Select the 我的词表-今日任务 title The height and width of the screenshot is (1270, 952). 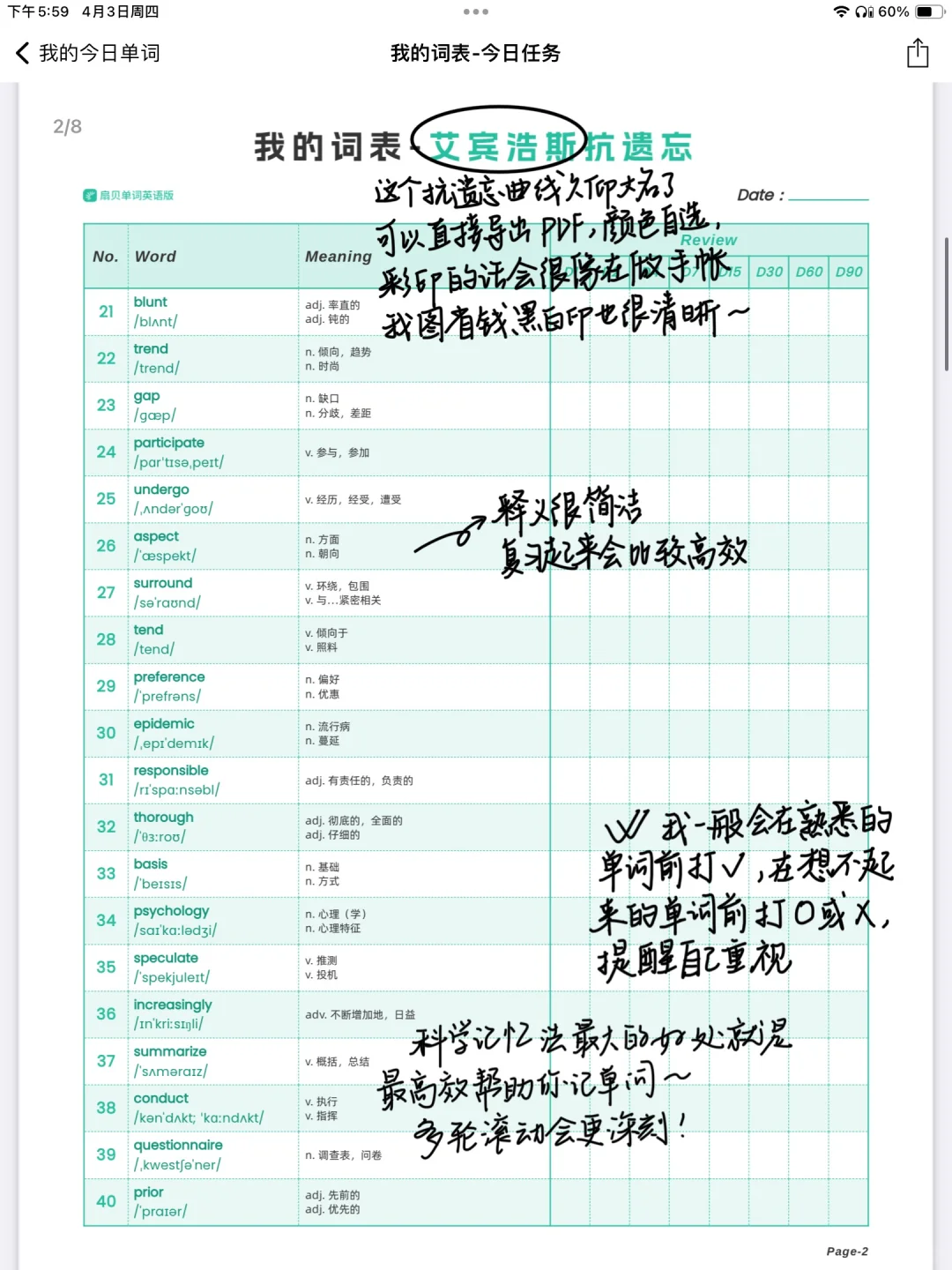coord(476,54)
